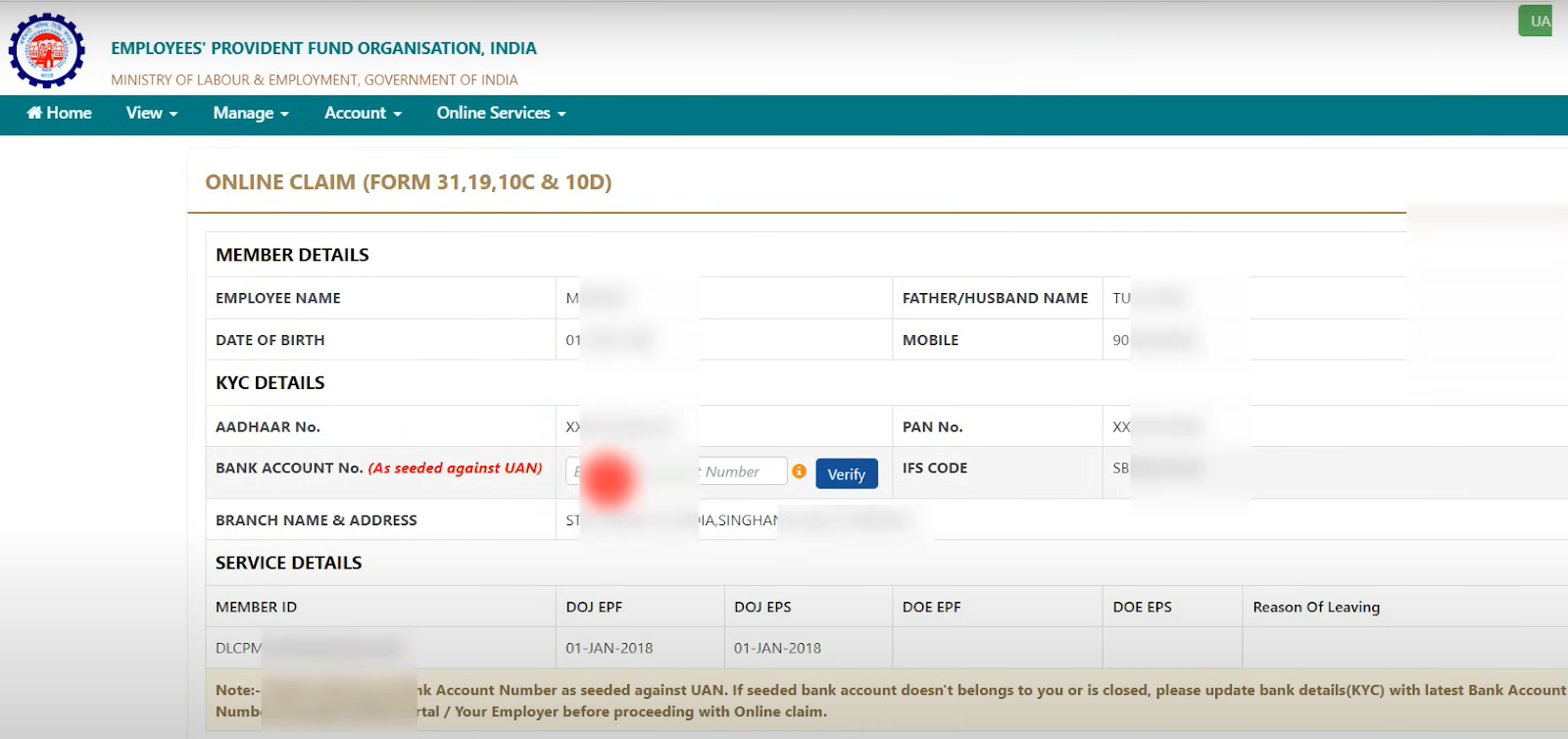Click the Online Claim form heading
The width and height of the screenshot is (1568, 739).
point(409,182)
